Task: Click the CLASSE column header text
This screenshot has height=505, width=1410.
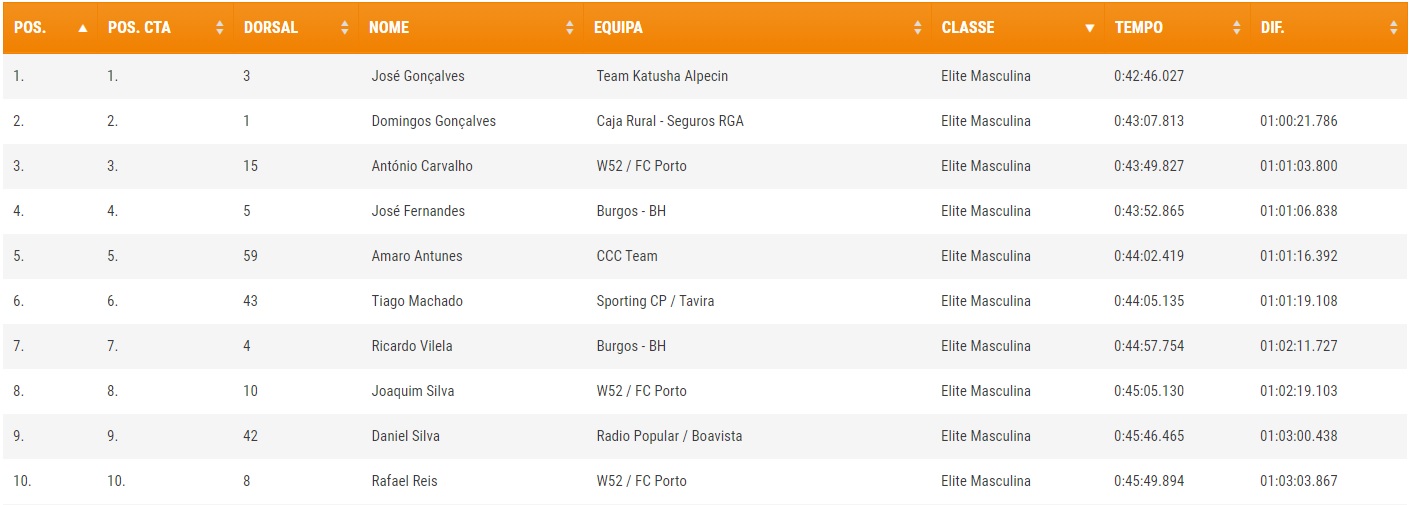Action: coord(967,28)
